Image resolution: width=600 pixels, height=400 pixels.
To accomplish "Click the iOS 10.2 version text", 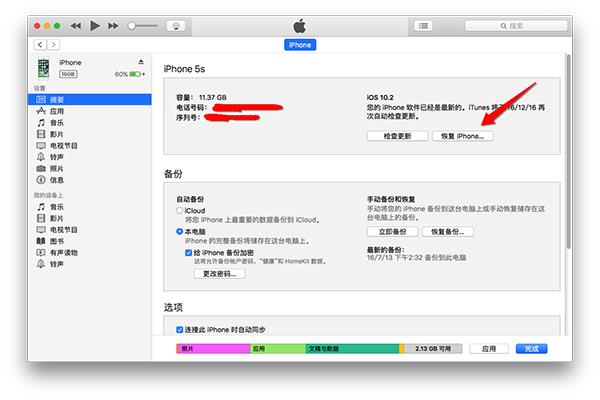I will click(380, 97).
